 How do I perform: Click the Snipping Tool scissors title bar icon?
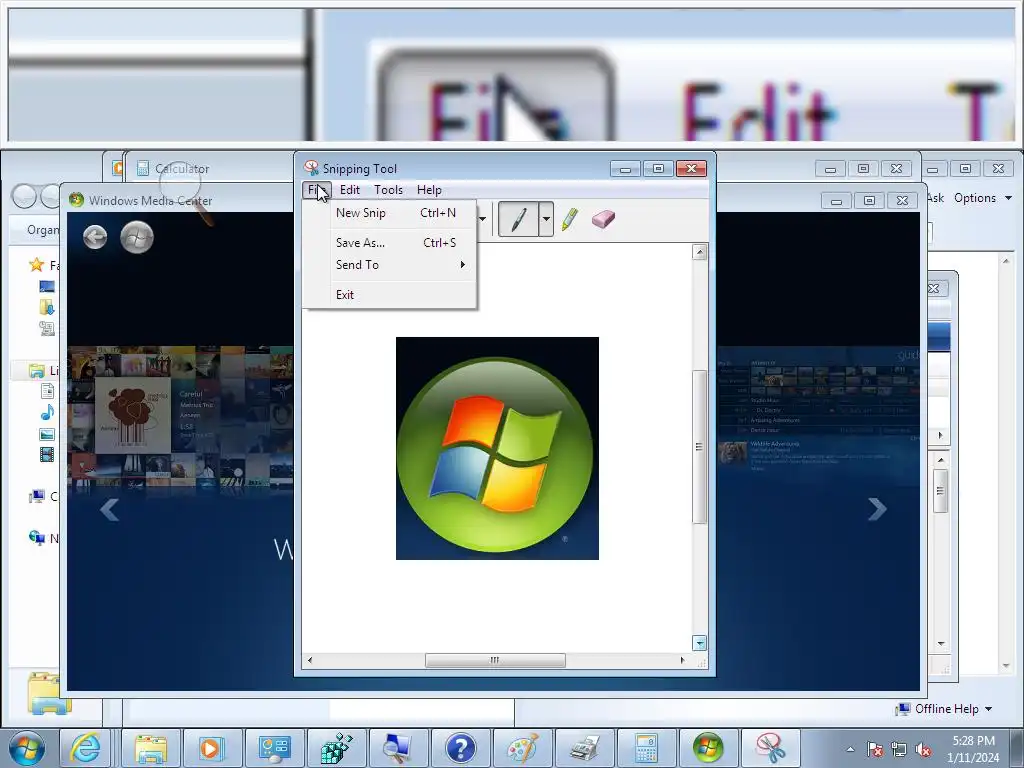point(312,168)
